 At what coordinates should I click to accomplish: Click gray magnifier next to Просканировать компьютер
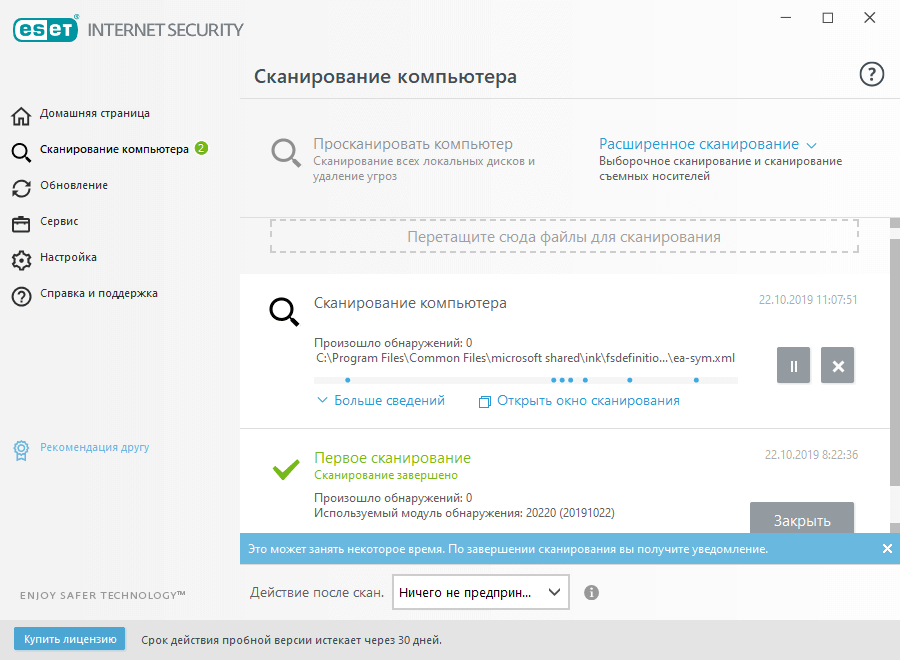[286, 153]
